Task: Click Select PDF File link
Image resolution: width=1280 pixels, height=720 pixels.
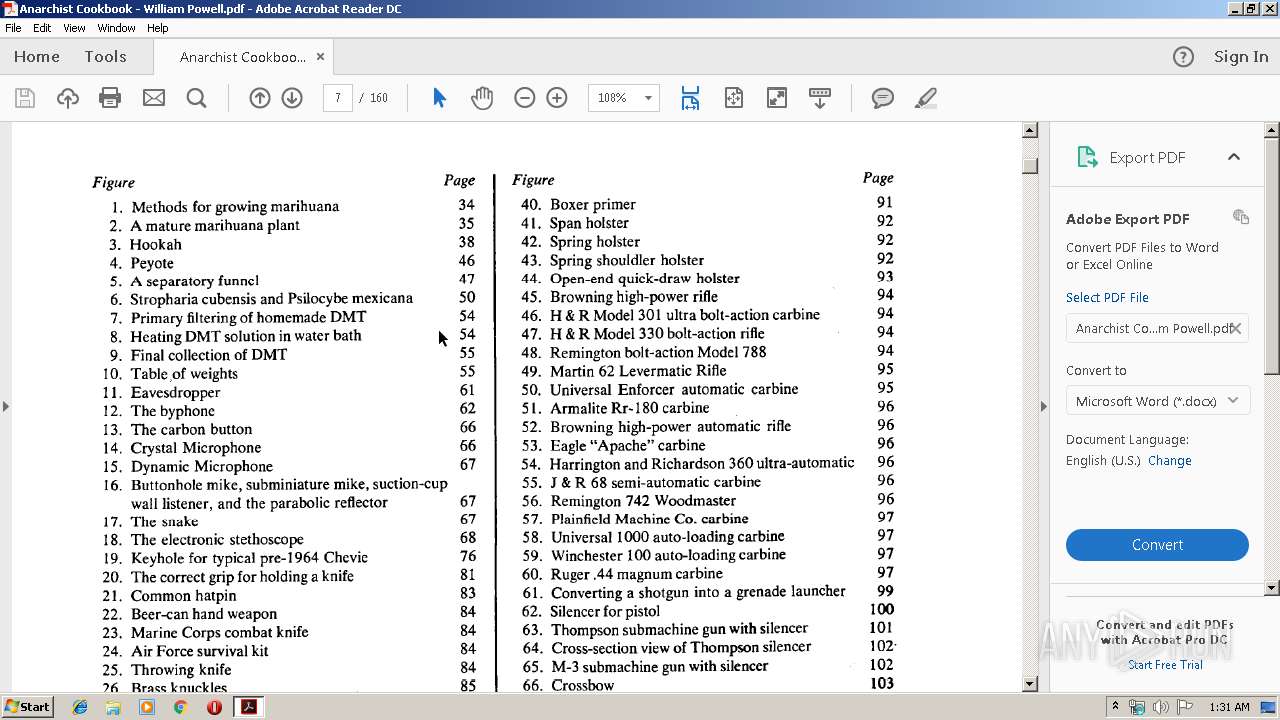Action: pos(1107,298)
